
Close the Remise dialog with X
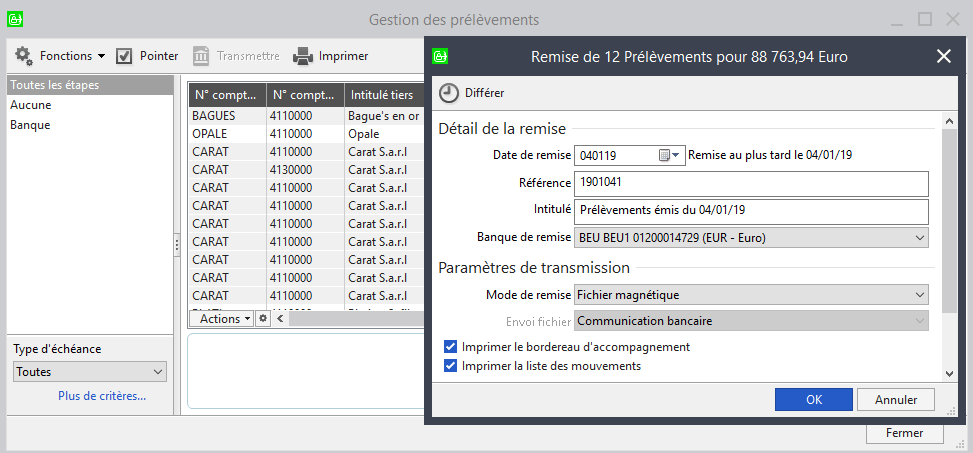[x=943, y=57]
